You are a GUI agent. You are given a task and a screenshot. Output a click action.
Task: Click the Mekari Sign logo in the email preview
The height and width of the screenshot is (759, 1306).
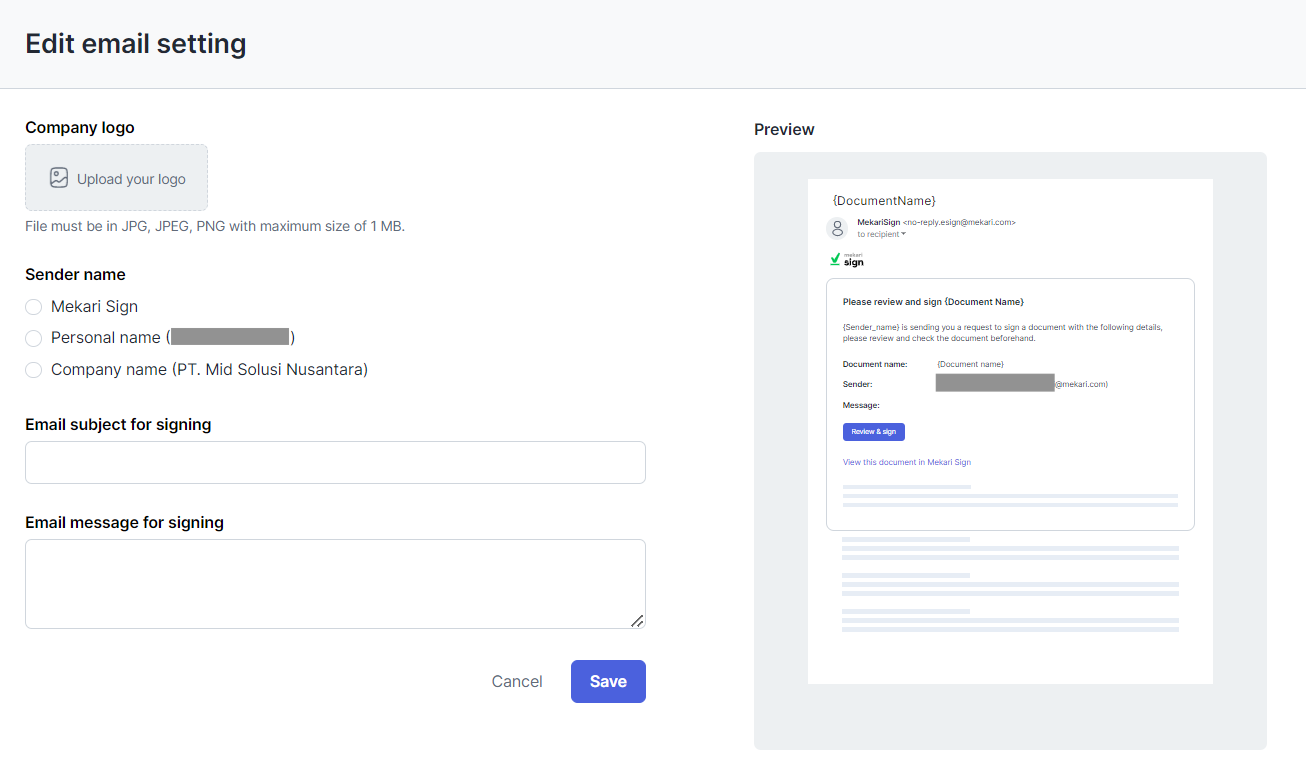pos(847,260)
